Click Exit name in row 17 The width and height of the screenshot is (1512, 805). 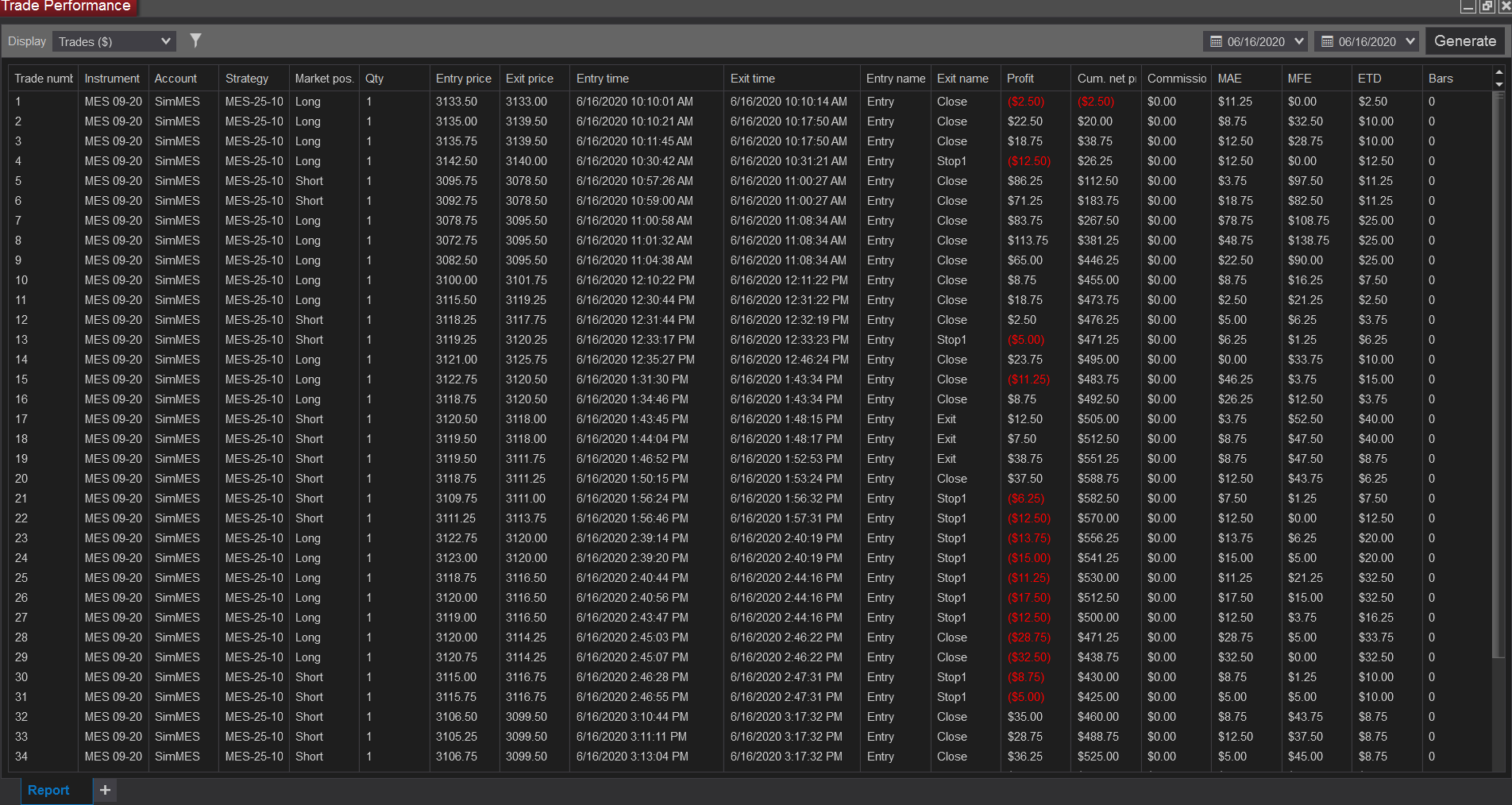(x=947, y=419)
